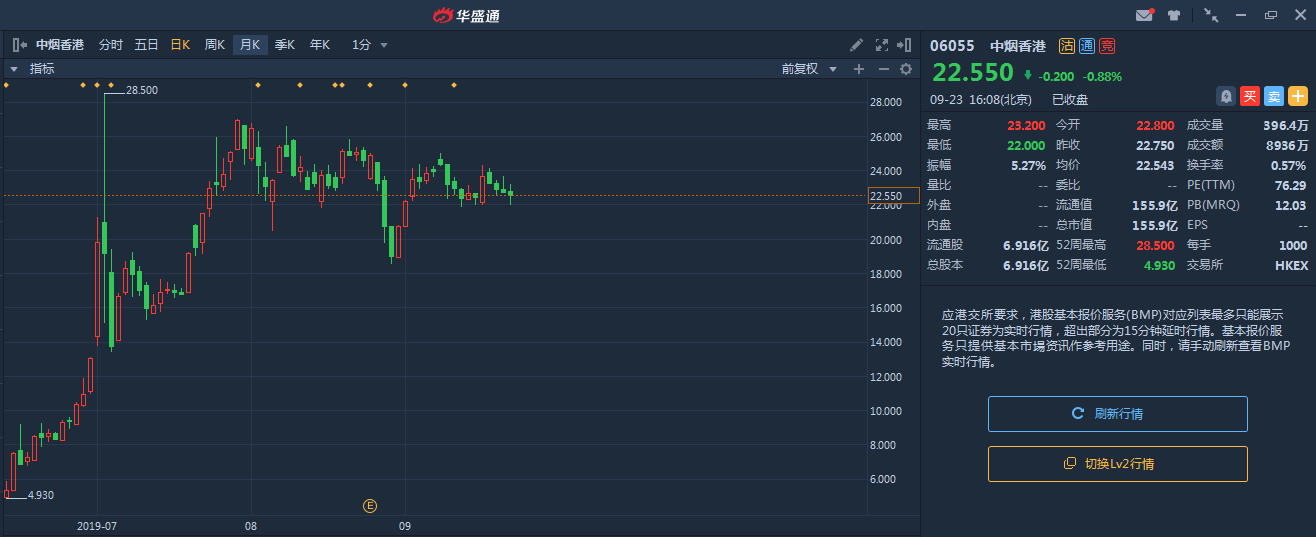Open the mail messages icon
The image size is (1316, 537).
click(x=1144, y=15)
